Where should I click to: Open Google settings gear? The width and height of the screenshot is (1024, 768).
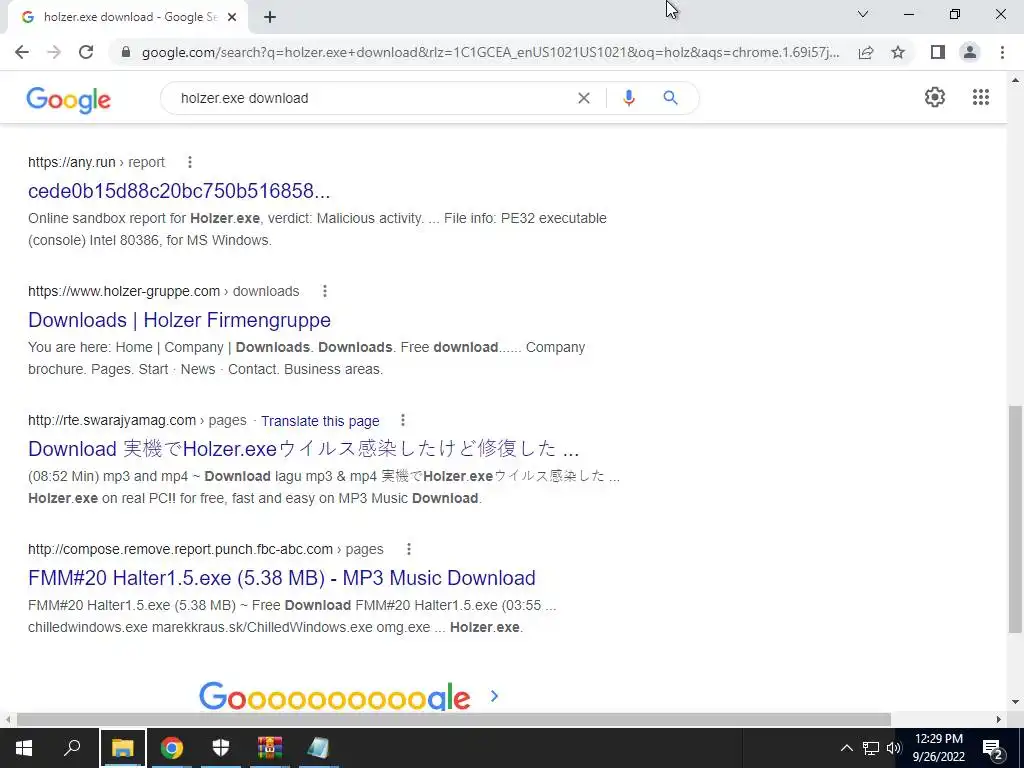pyautogui.click(x=935, y=97)
